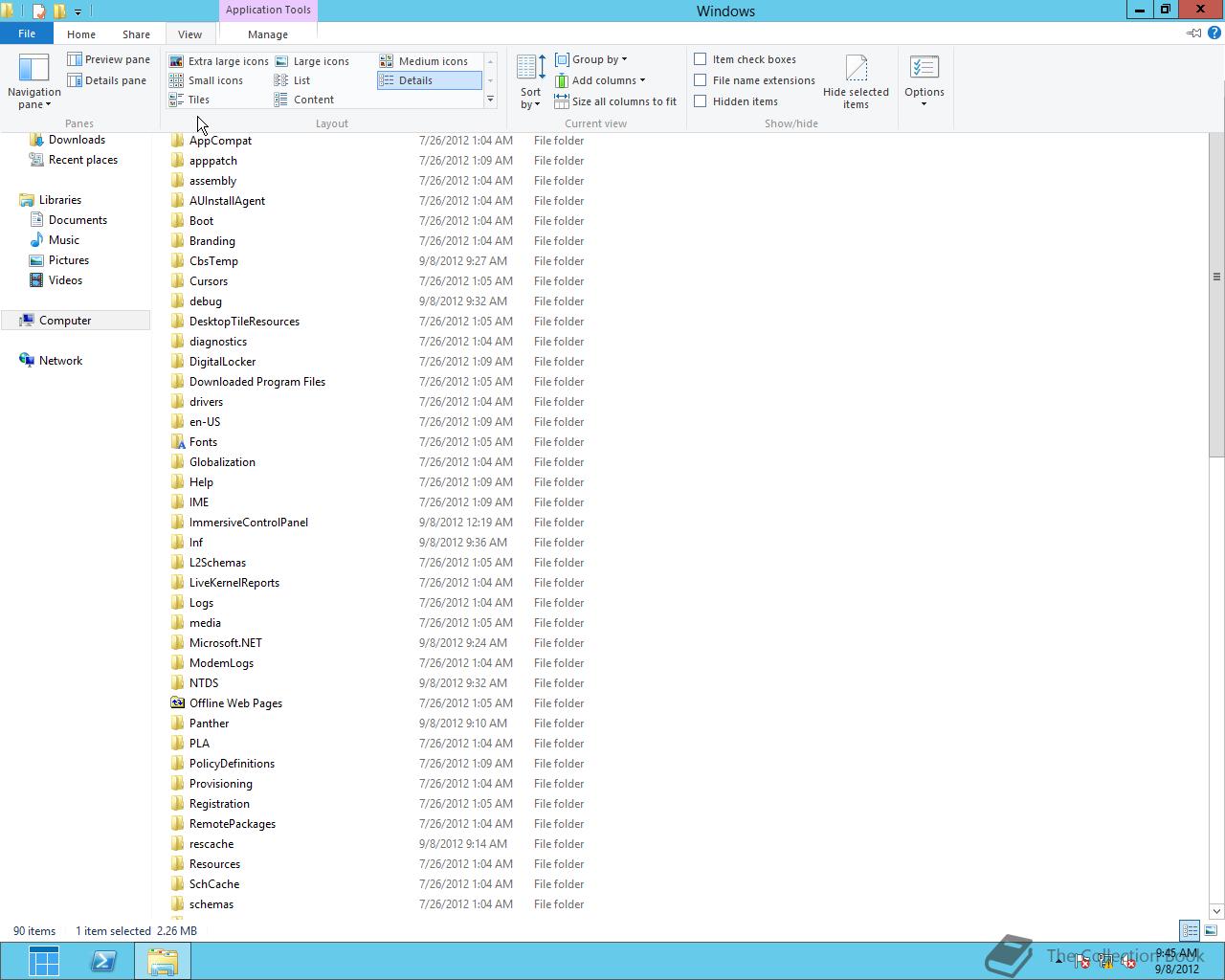Open the Sort by menu
Viewport: 1225px width, 980px height.
click(x=530, y=81)
